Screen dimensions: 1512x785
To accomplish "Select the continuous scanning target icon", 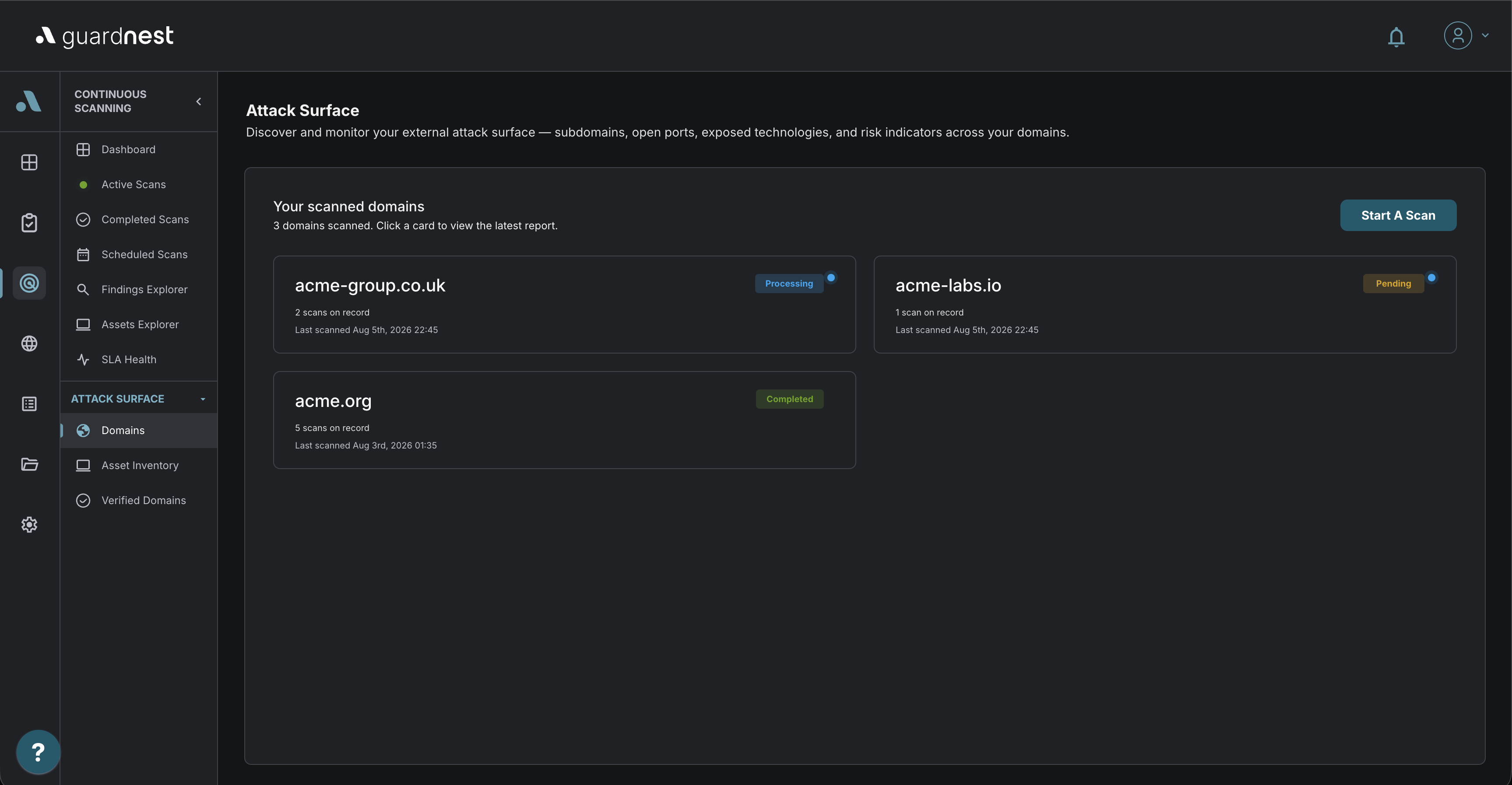I will 29,283.
